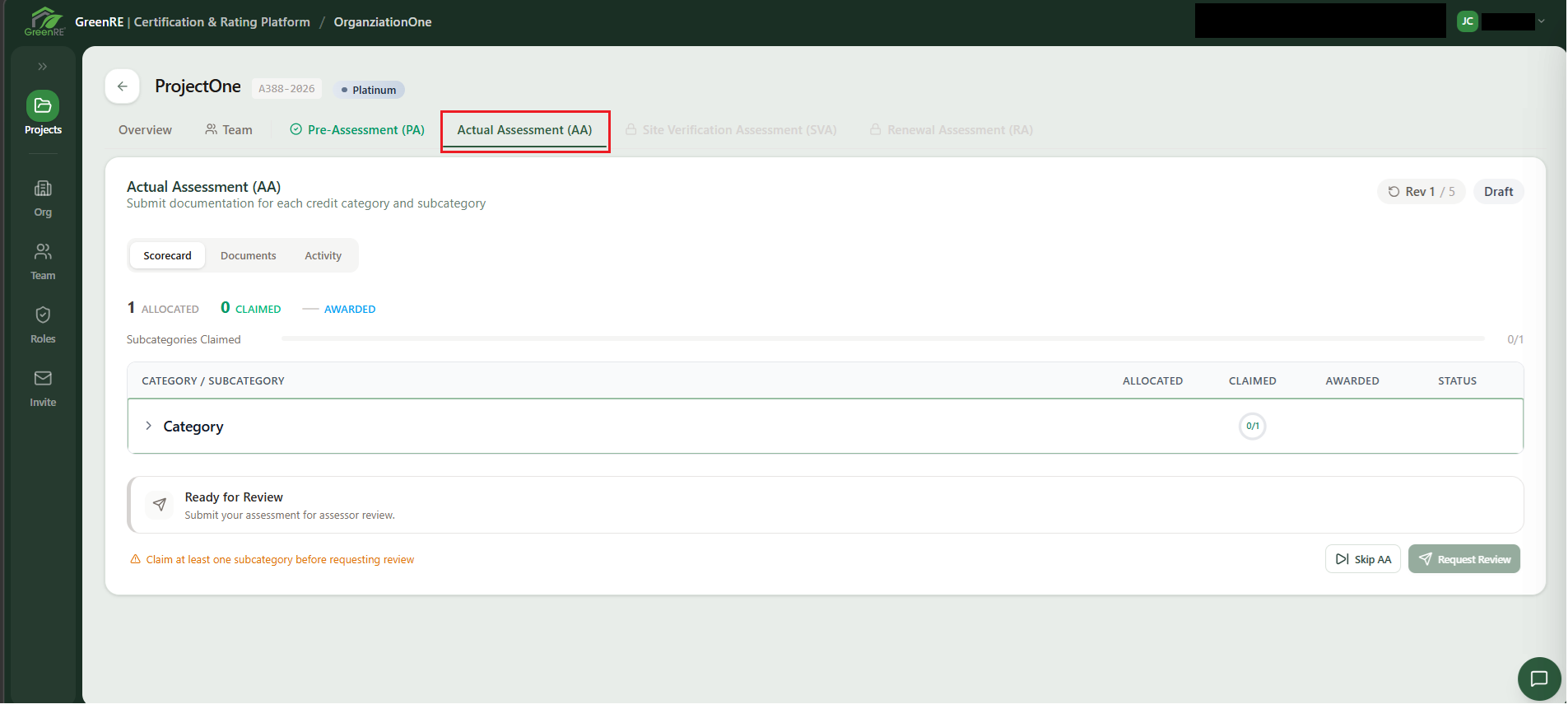
Task: Select the Scorecard sub-tab
Action: [167, 256]
